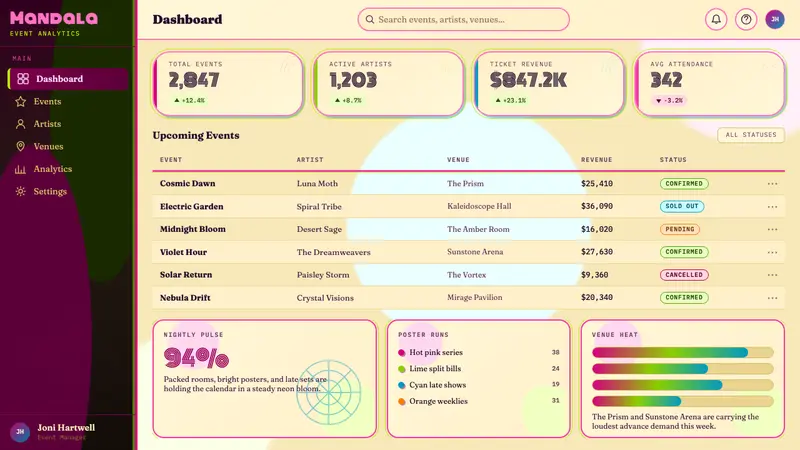
Task: Open the Artists page
Action: point(68,124)
